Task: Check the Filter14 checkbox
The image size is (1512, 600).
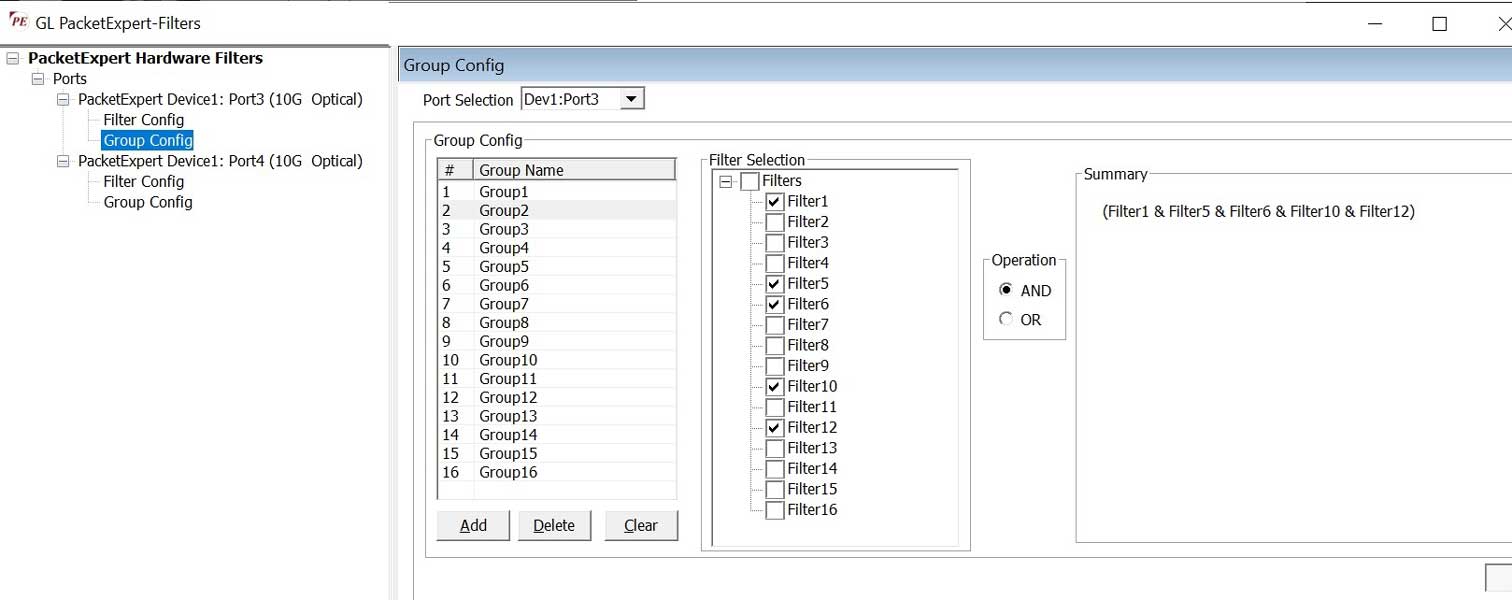Action: coord(775,469)
